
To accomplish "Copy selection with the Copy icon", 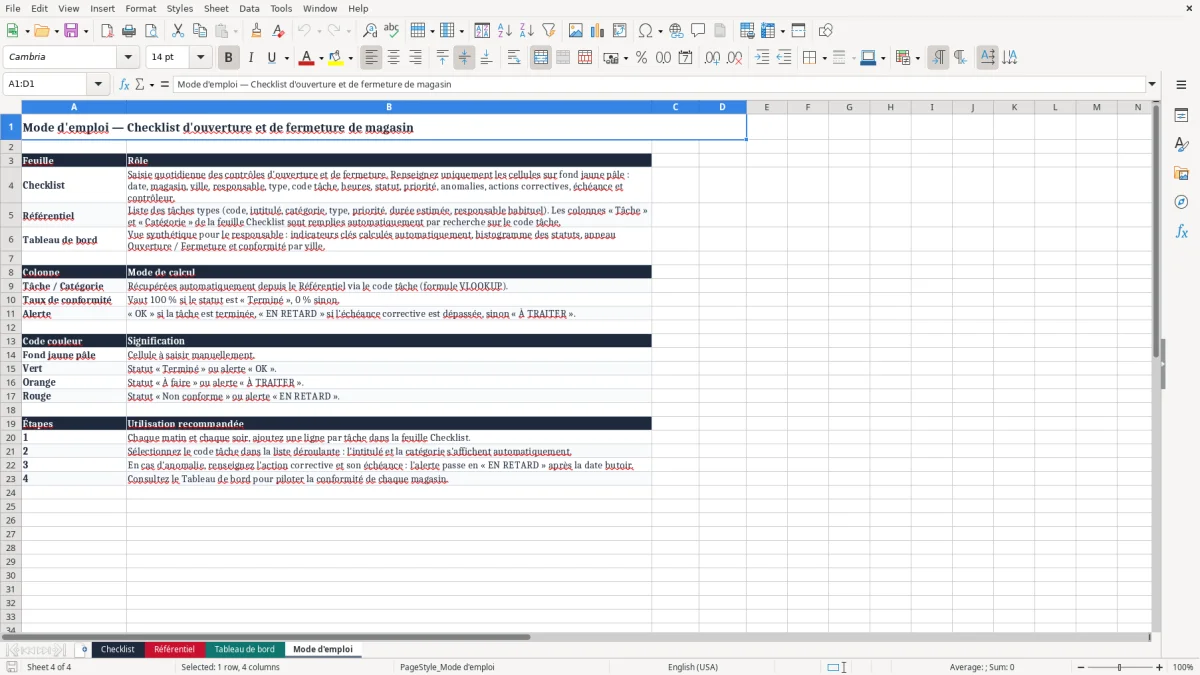I will [x=199, y=31].
